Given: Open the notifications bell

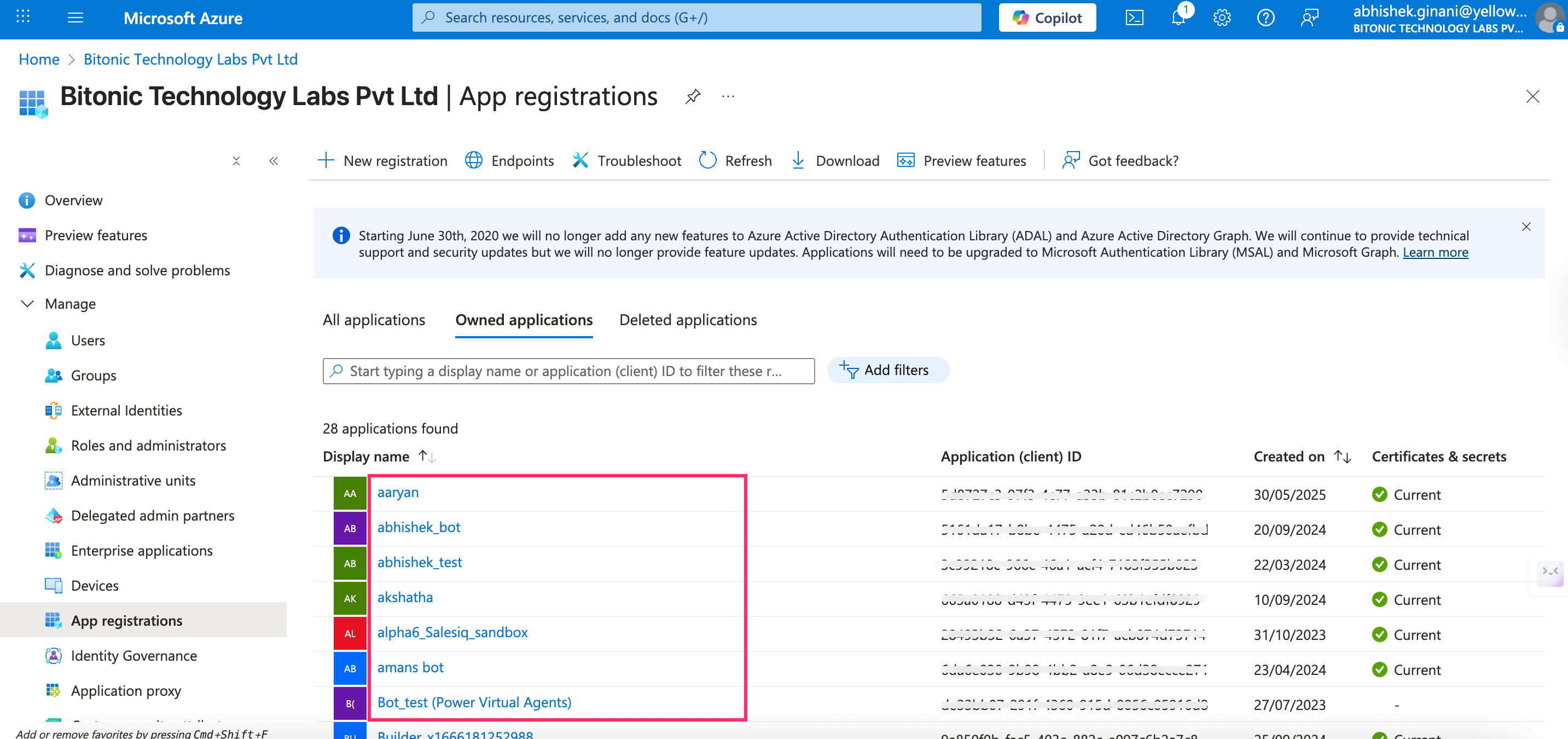Looking at the screenshot, I should click(x=1178, y=18).
